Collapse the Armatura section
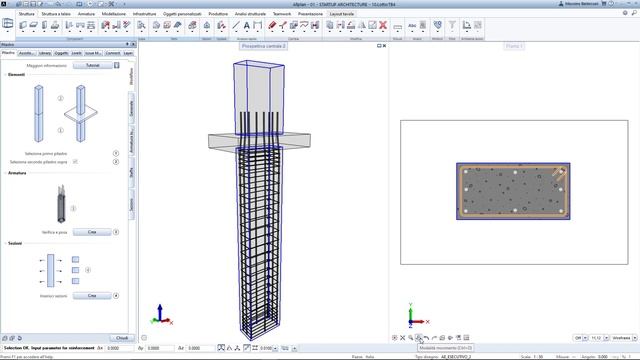Viewport: 640px width, 360px height. click(x=5, y=173)
